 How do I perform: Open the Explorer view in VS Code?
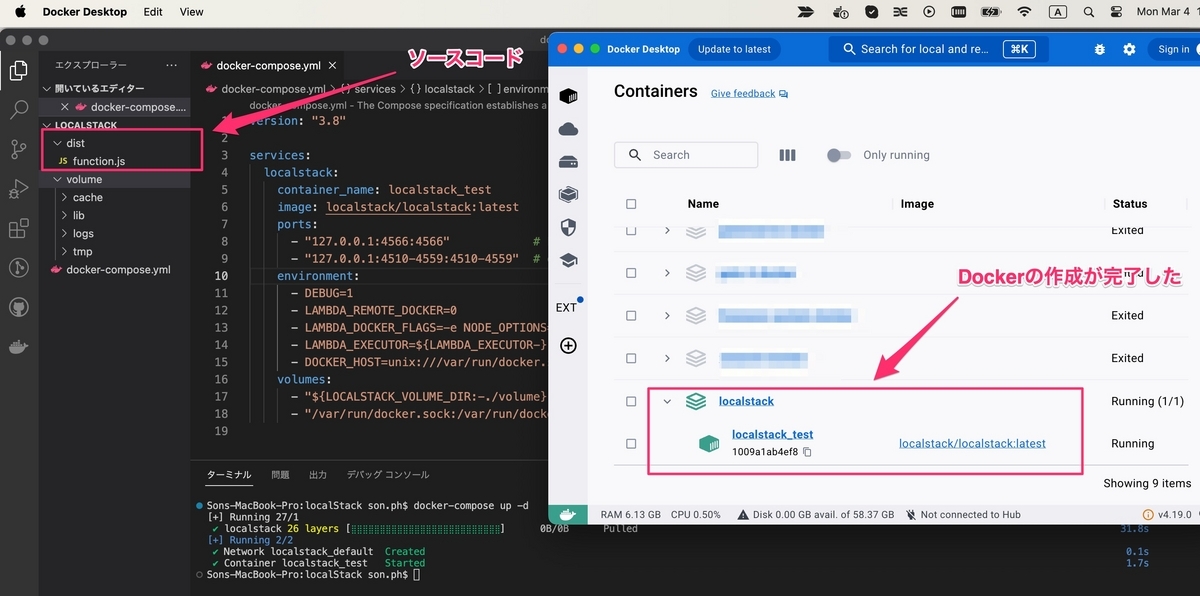tap(18, 71)
